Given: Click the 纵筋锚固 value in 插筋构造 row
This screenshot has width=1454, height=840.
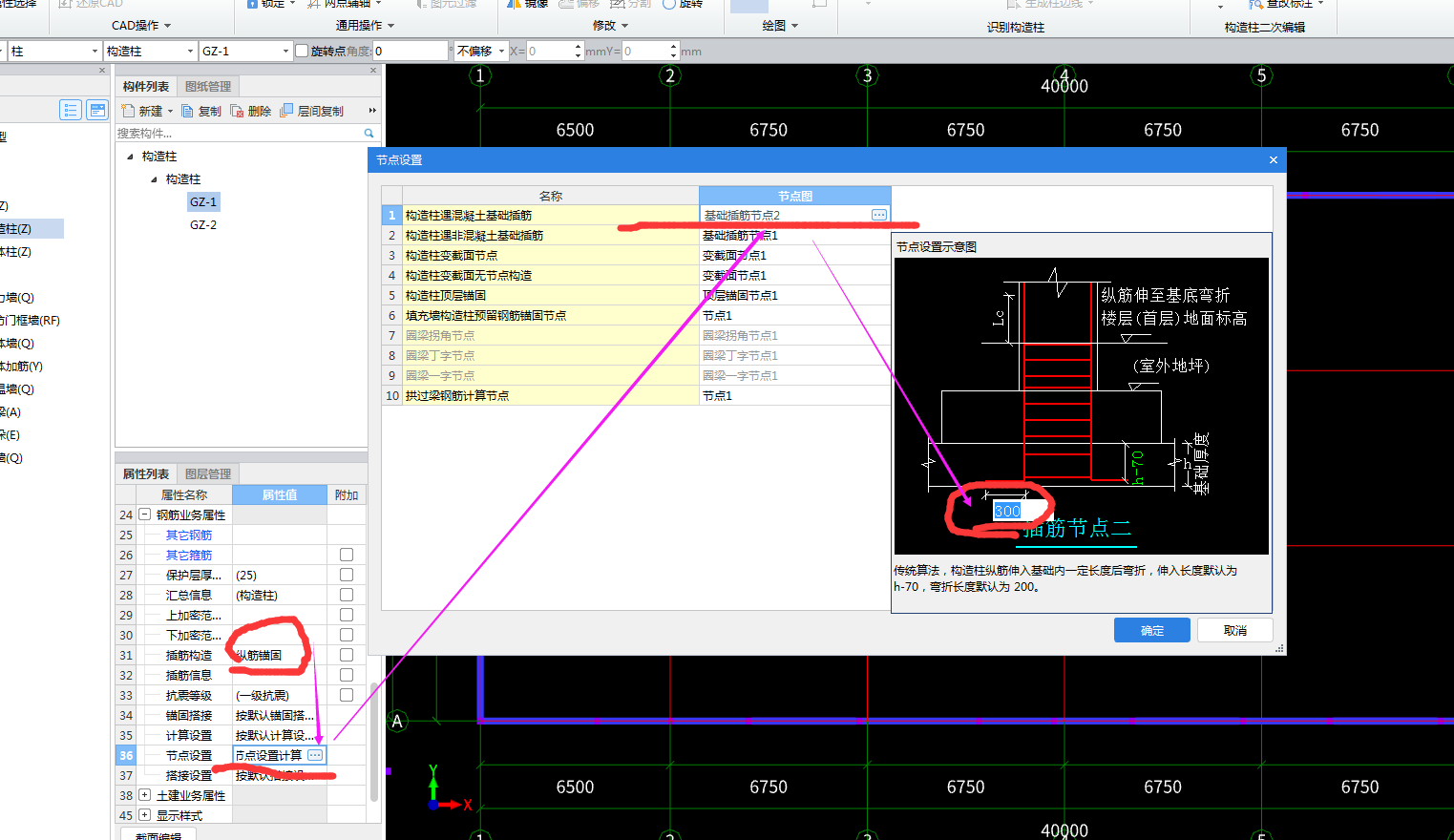Looking at the screenshot, I should click(x=259, y=655).
